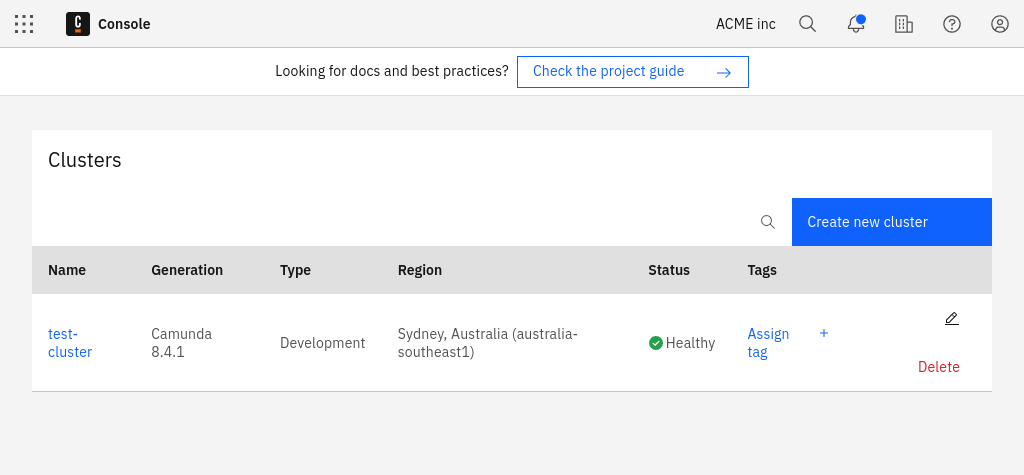Check the project guide button
This screenshot has width=1024, height=475.
point(632,72)
